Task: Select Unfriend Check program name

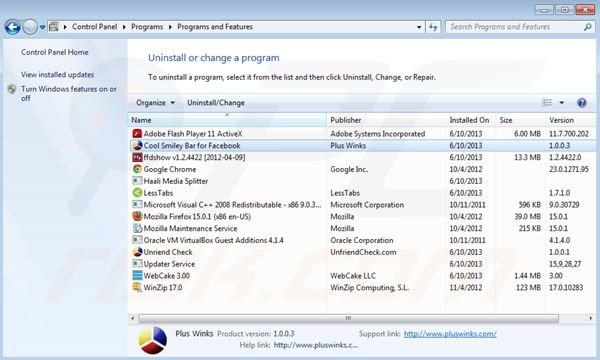Action: point(168,252)
